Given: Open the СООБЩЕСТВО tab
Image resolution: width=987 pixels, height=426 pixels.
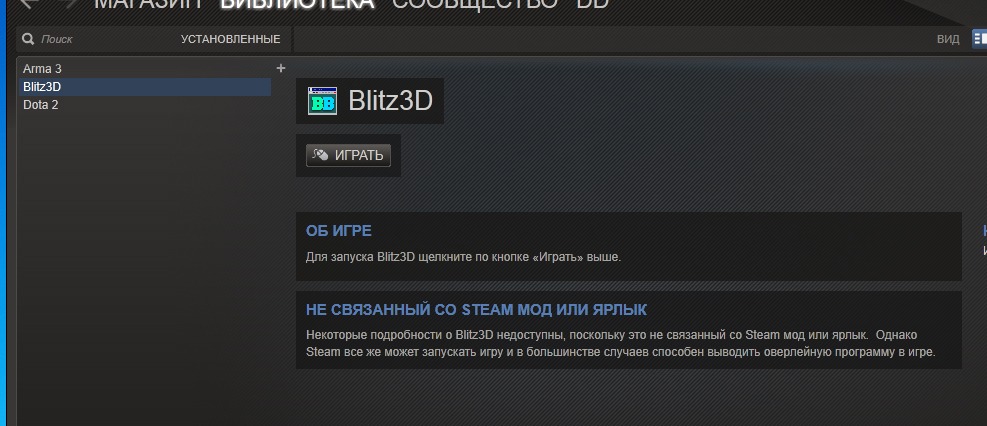Looking at the screenshot, I should click(x=475, y=3).
